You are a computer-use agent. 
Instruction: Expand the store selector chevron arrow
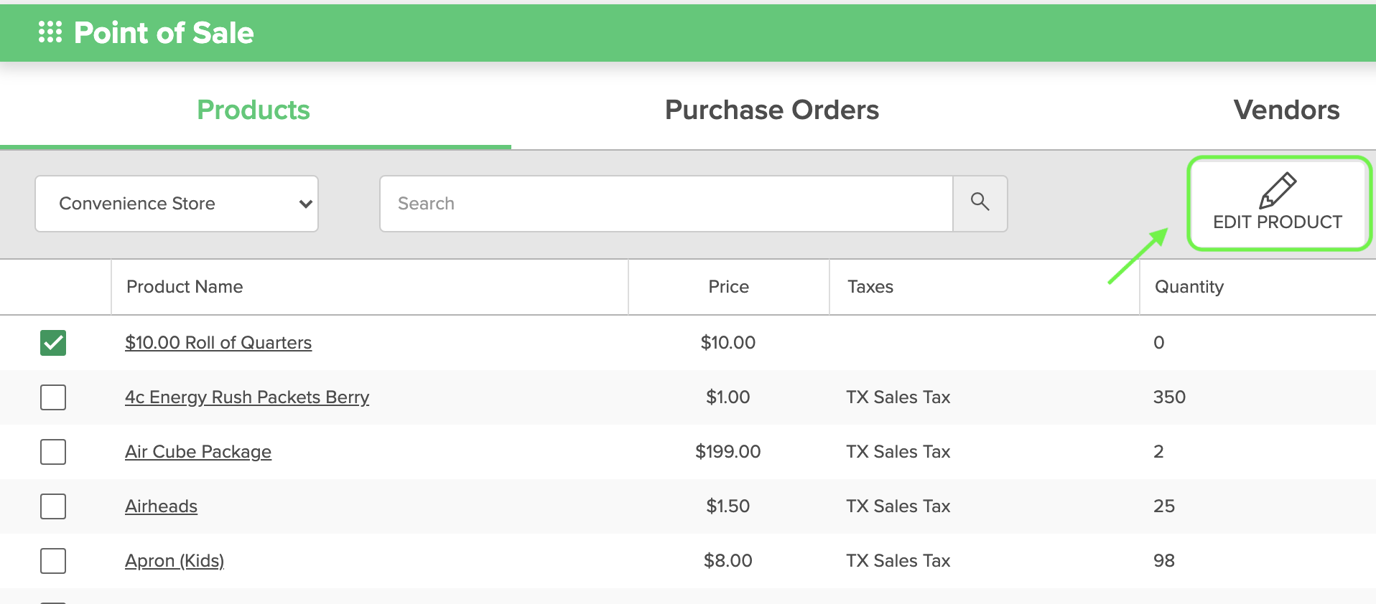[305, 203]
